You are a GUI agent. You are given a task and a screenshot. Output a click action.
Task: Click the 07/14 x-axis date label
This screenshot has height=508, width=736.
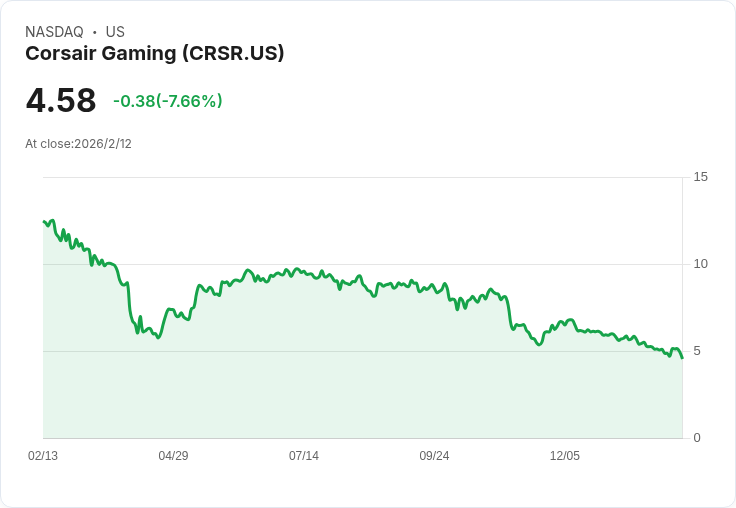coord(304,456)
